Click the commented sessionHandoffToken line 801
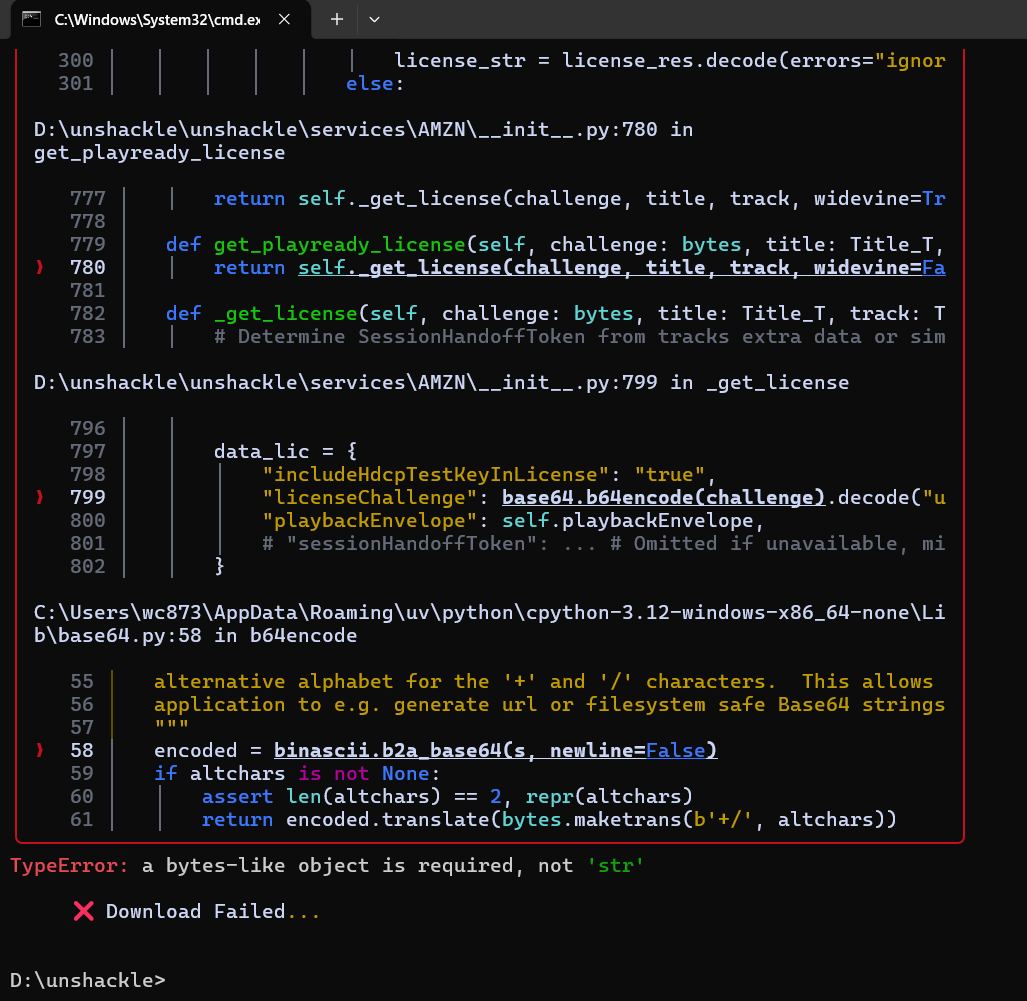Screen dimensions: 1027x1001 [603, 543]
